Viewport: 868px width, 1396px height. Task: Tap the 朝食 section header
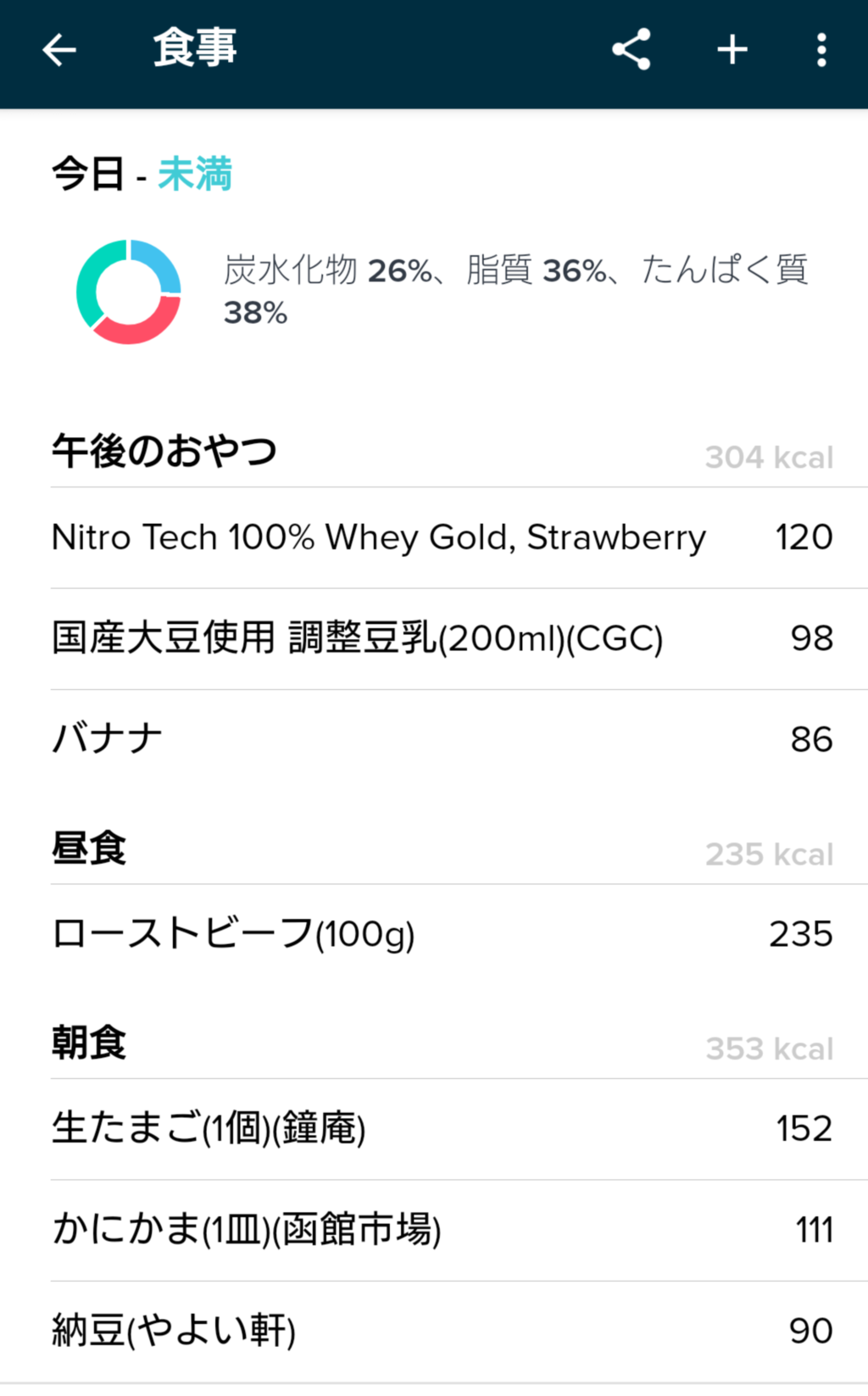click(89, 1043)
